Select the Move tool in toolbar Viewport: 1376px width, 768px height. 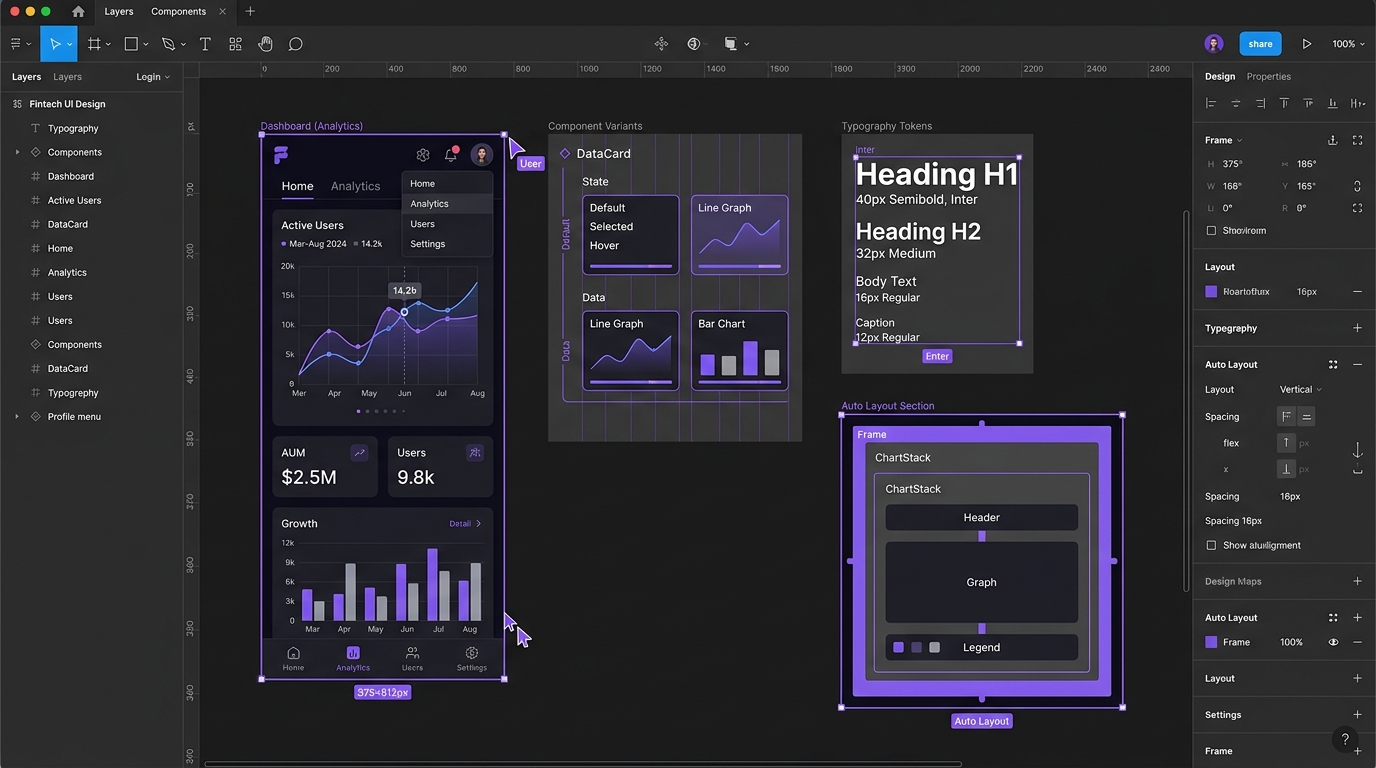click(55, 44)
